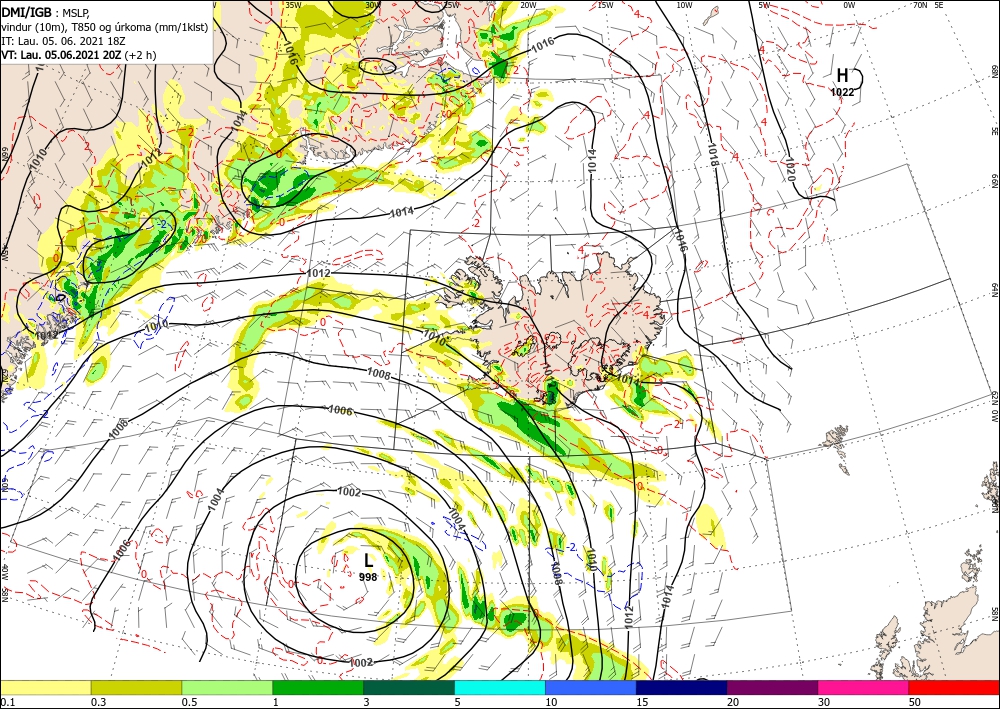
Task: Click the 'vindur (10m), T850 og úrkoma' line
Action: [105, 27]
